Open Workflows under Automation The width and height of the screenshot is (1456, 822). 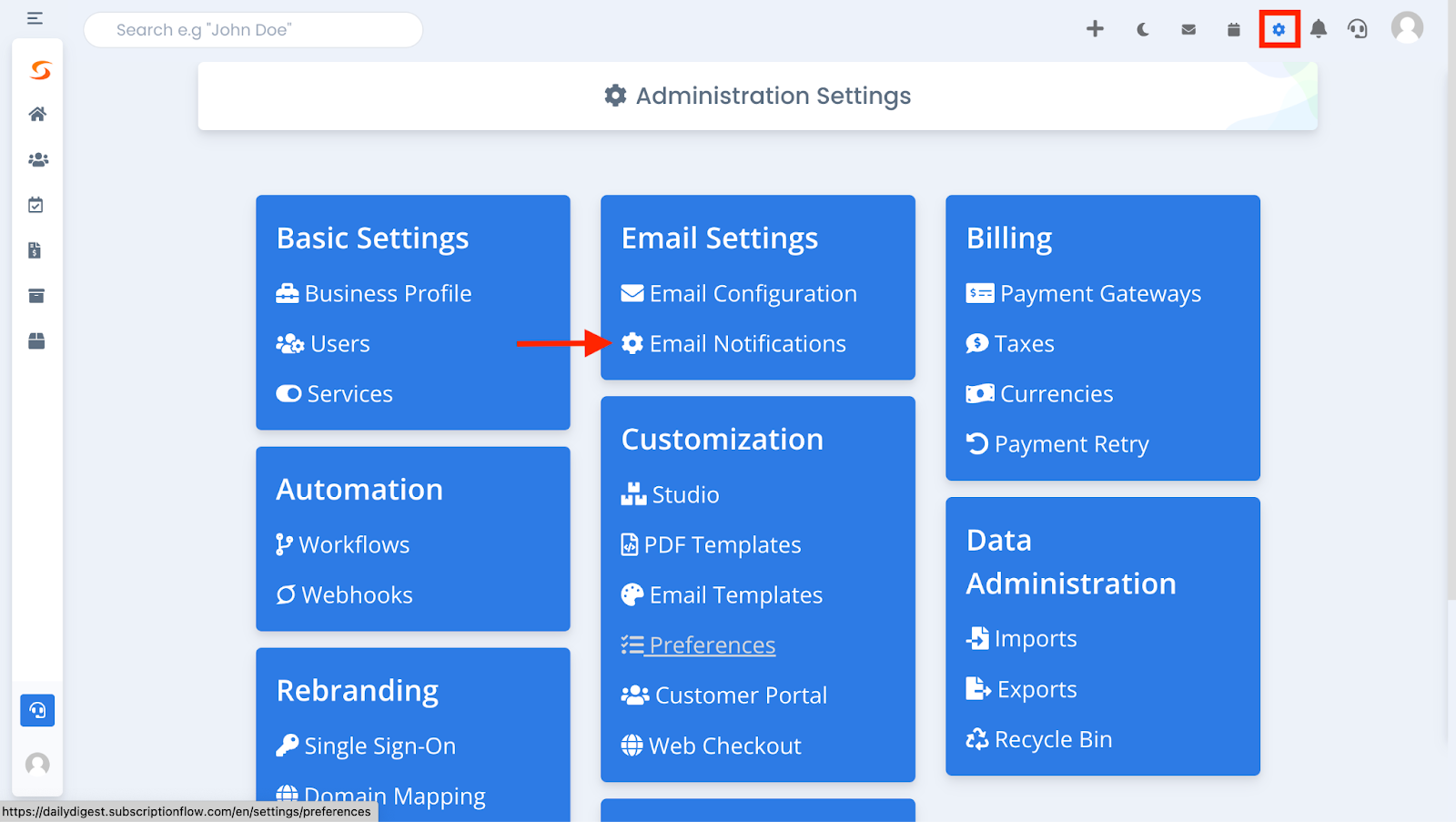coord(343,544)
